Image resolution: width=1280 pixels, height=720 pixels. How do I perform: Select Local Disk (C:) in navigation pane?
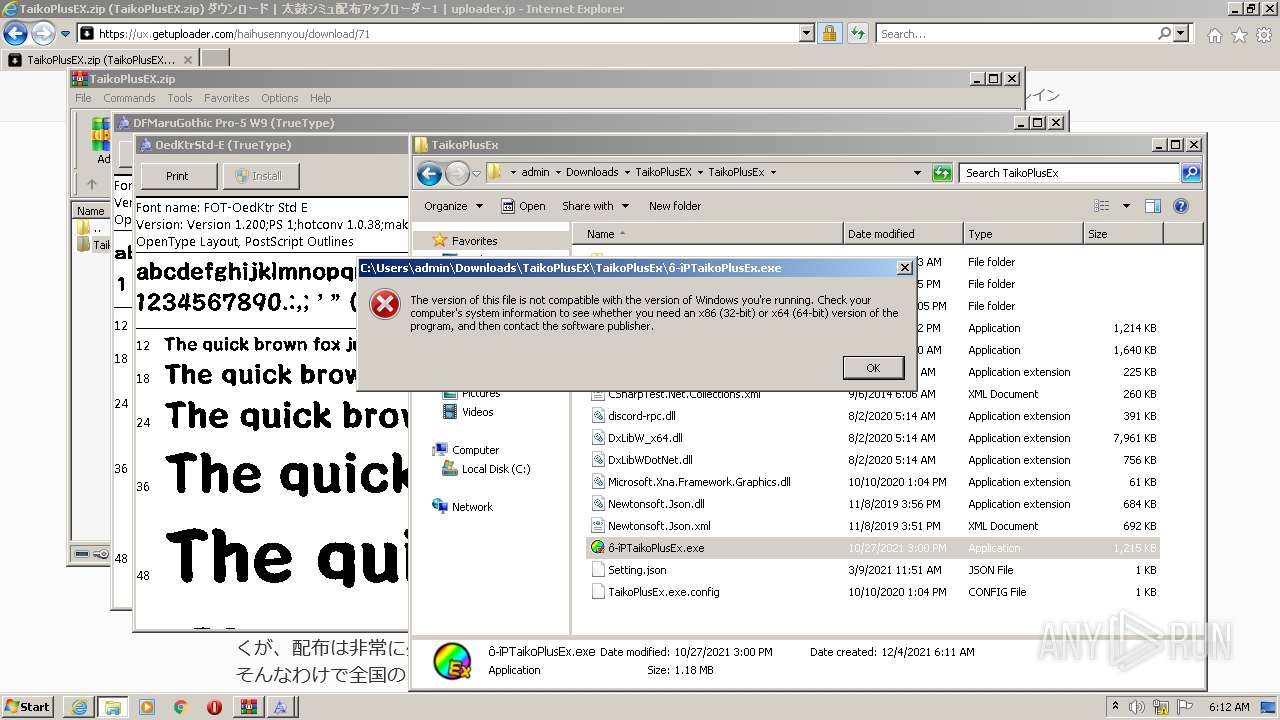coord(496,469)
